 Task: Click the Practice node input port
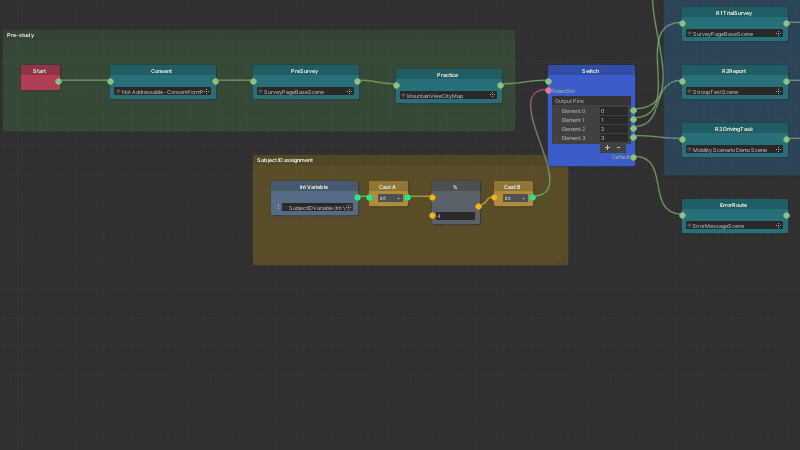[x=396, y=85]
